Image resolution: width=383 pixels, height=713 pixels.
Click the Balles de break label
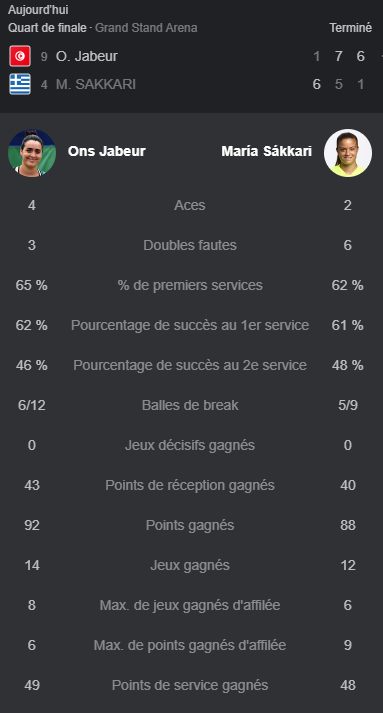coord(190,405)
